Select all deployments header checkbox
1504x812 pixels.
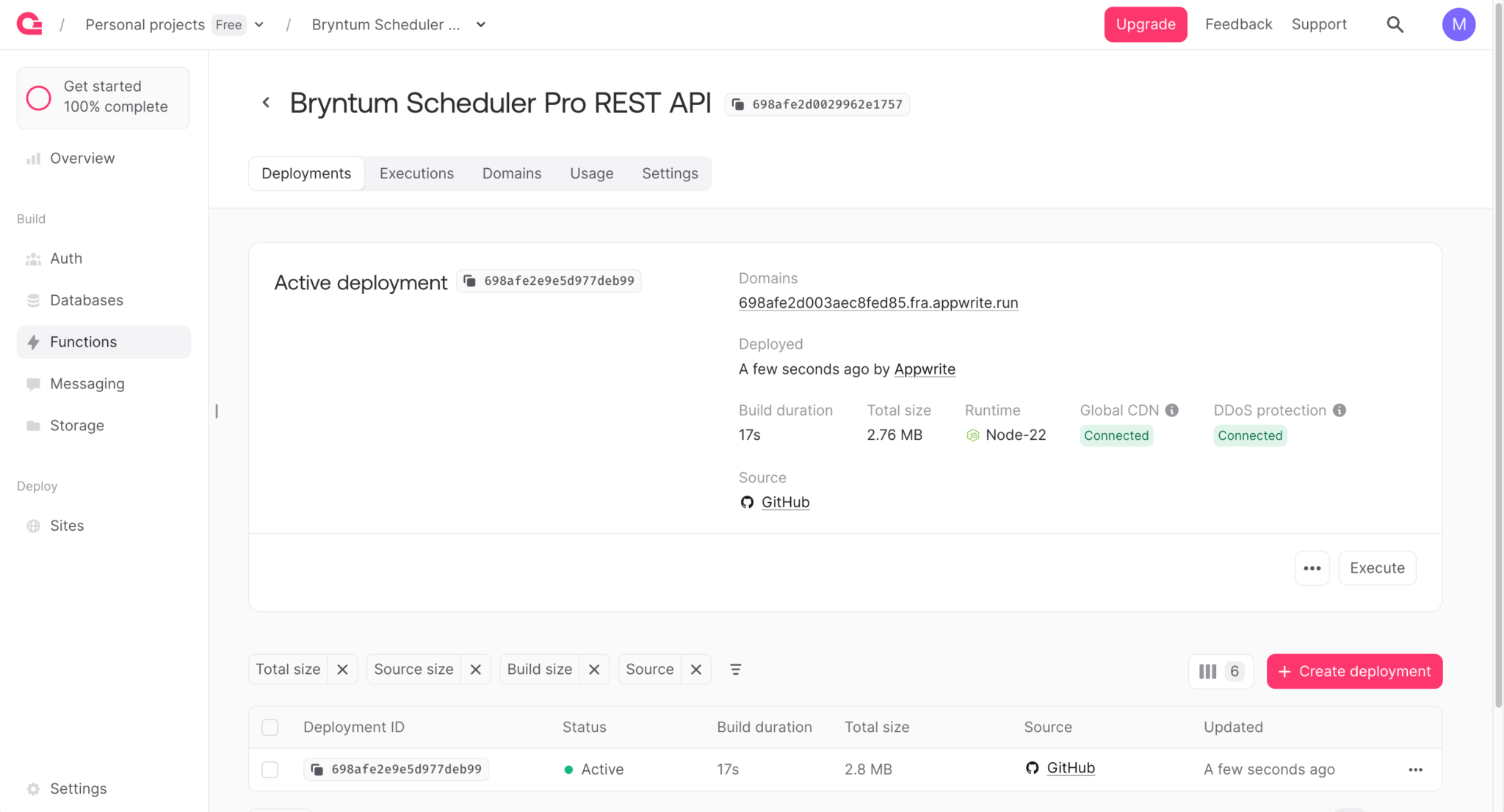270,727
